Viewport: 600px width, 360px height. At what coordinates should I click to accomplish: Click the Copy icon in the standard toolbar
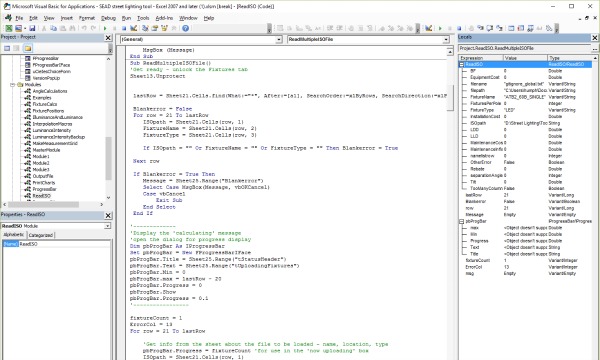coord(54,28)
